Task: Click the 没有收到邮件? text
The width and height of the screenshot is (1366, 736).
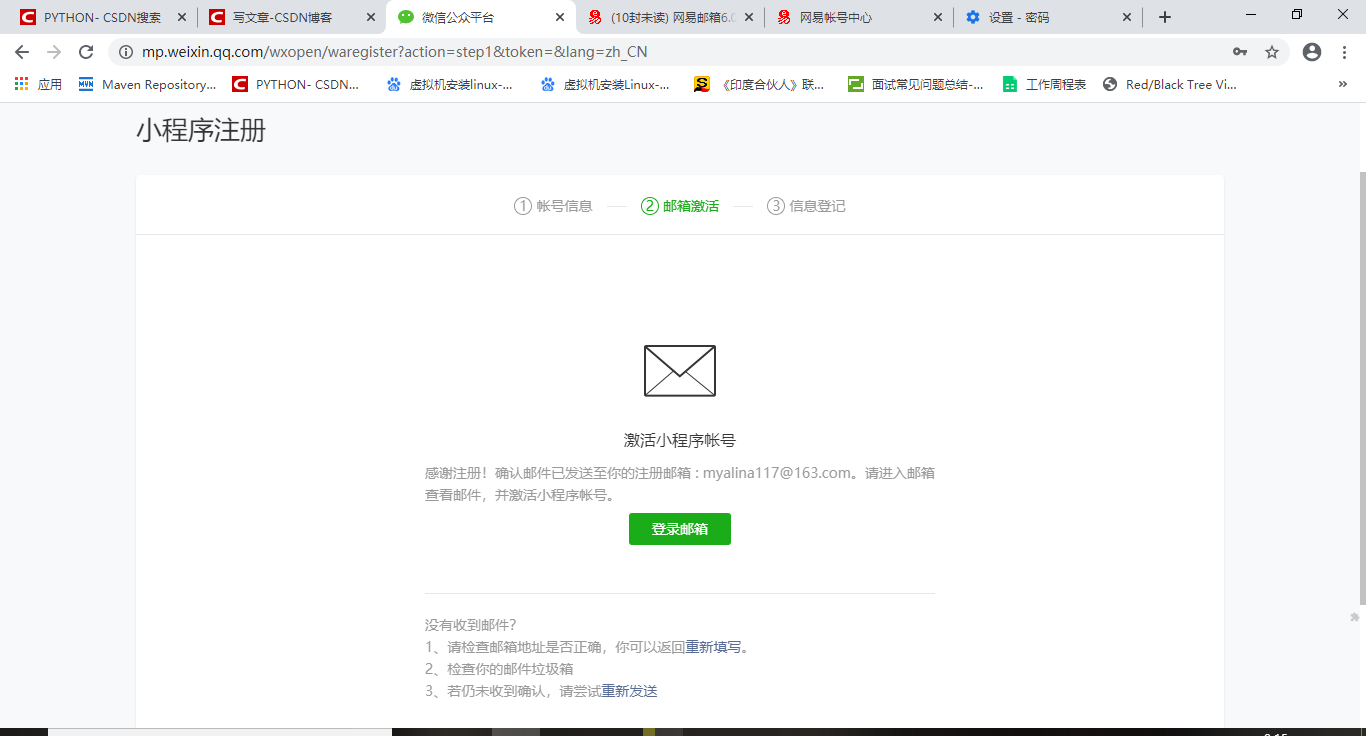Action: [470, 625]
